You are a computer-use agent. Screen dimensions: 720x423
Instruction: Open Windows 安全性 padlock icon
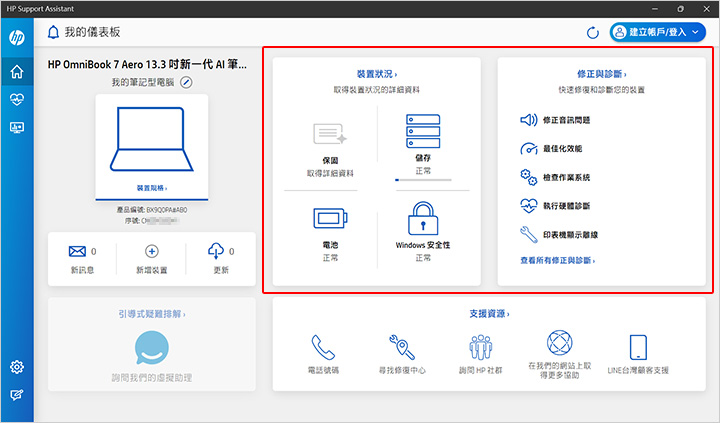click(x=423, y=219)
